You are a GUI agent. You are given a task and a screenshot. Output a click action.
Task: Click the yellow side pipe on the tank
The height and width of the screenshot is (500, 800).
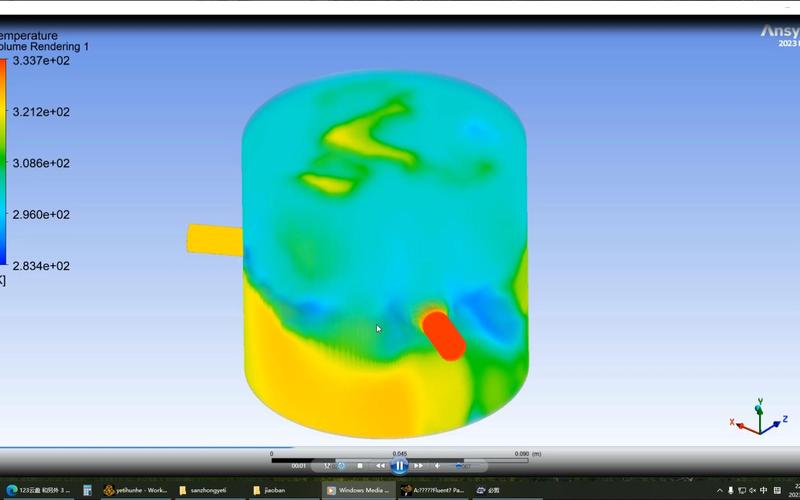click(214, 240)
